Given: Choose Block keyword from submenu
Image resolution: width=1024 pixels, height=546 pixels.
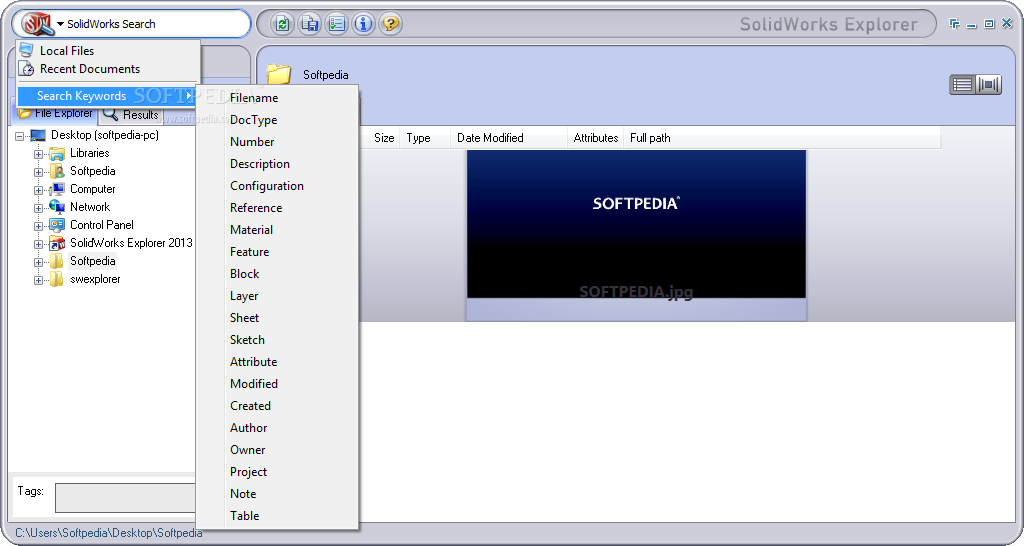Looking at the screenshot, I should 277,274.
